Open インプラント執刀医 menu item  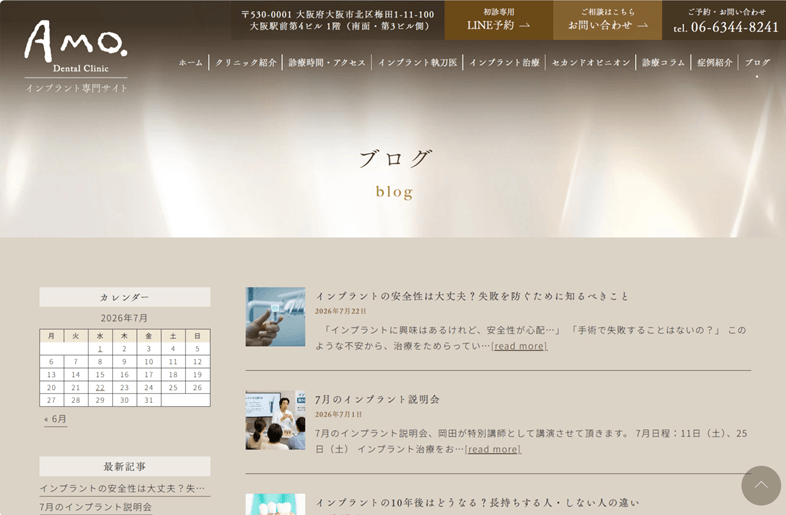point(418,63)
